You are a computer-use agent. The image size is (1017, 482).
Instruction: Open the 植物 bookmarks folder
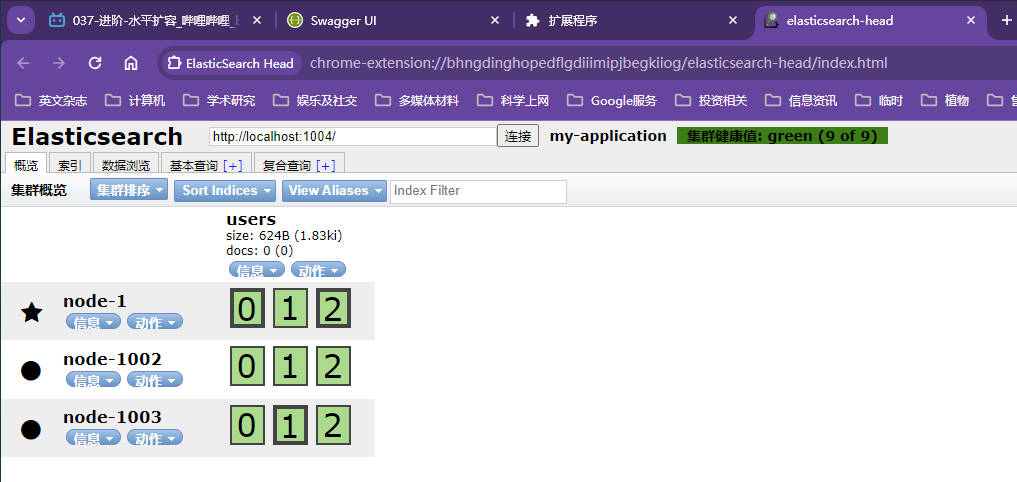point(945,101)
